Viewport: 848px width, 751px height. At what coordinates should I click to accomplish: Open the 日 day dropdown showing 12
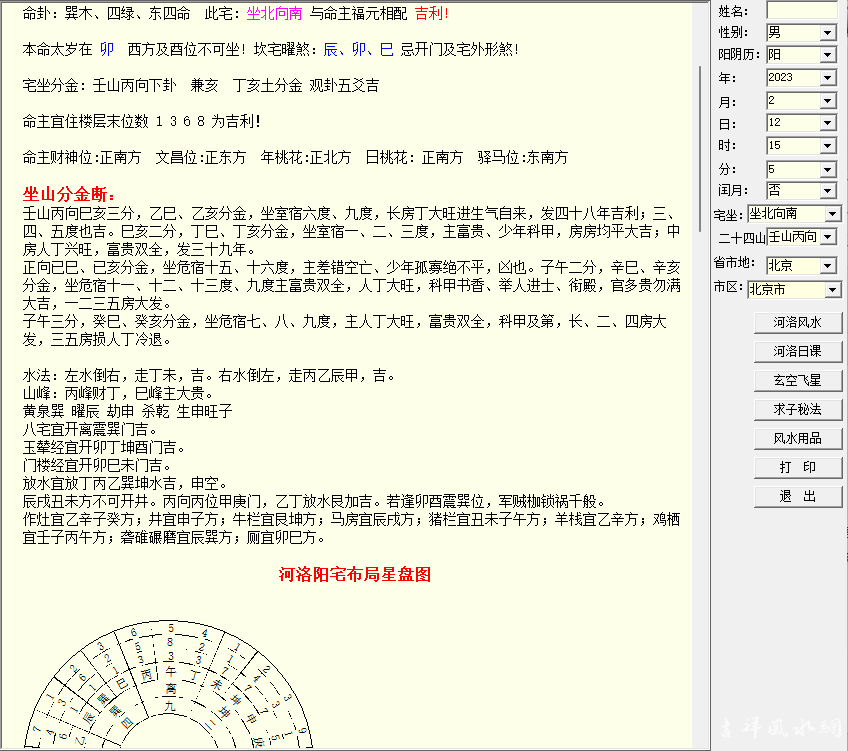coord(827,123)
